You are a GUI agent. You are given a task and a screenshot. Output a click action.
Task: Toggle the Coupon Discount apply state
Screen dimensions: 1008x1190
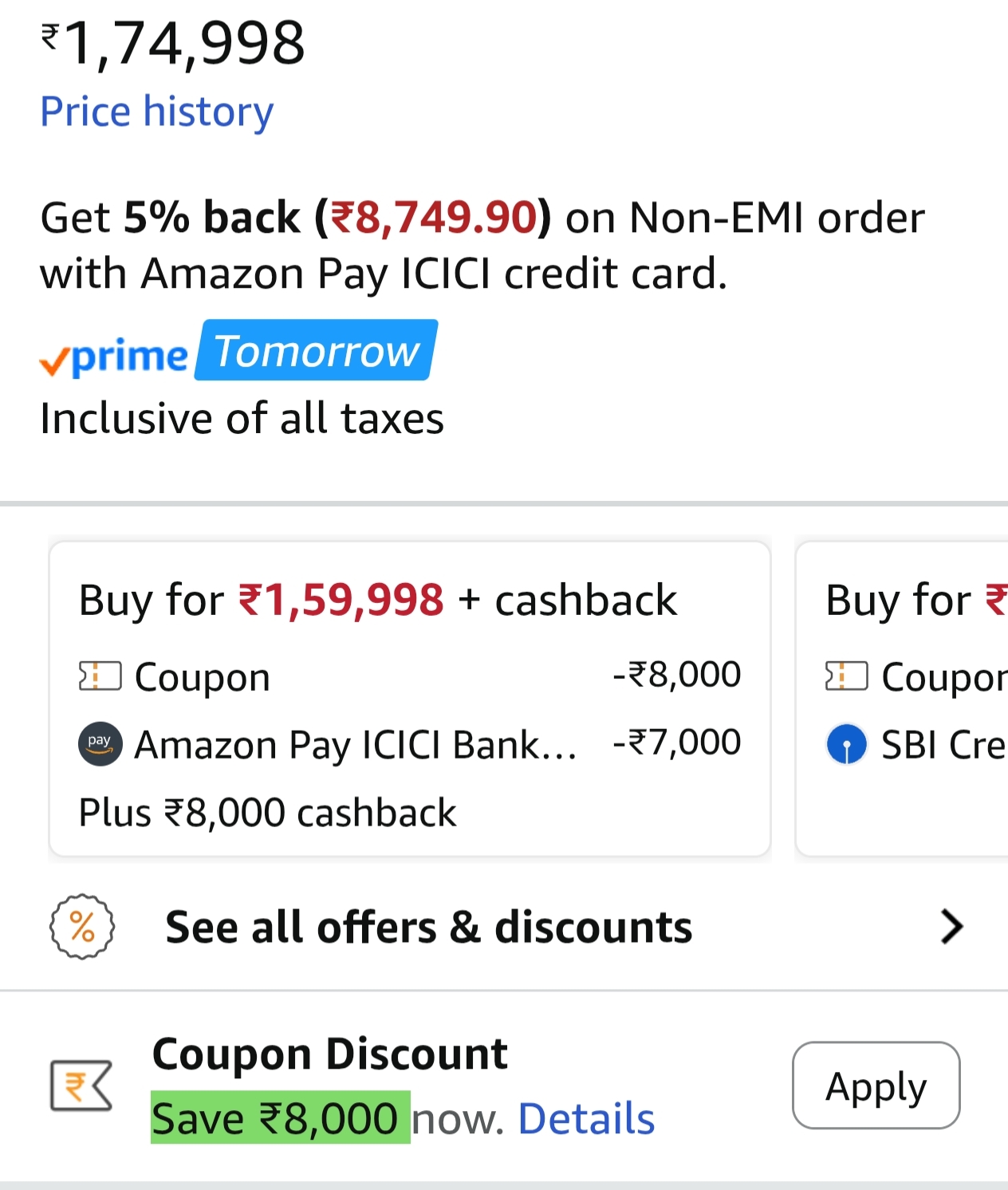[x=875, y=1086]
